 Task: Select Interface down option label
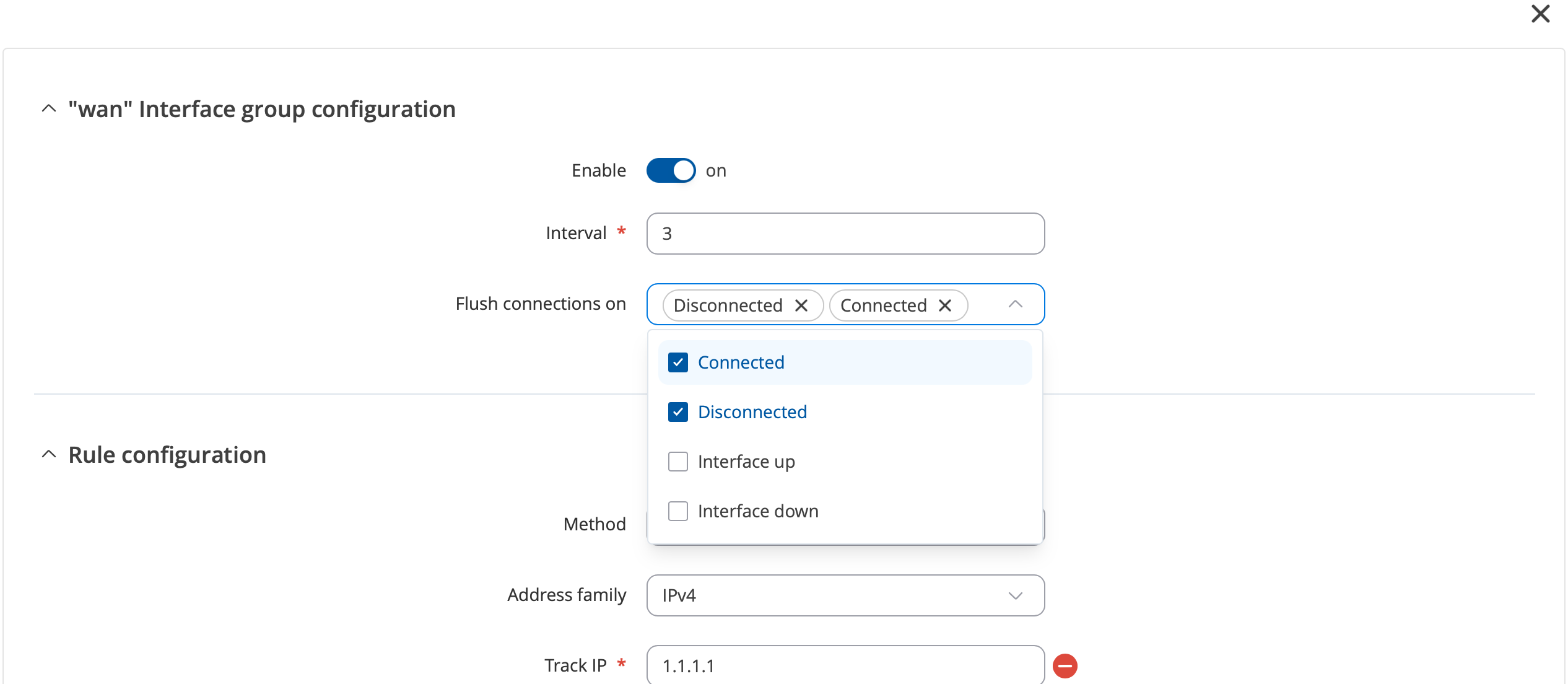pyautogui.click(x=758, y=511)
